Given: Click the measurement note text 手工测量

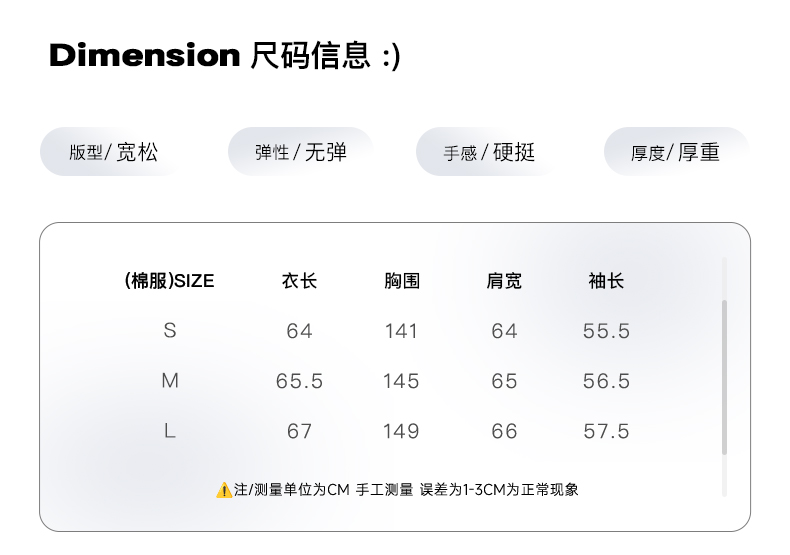Looking at the screenshot, I should (384, 490).
